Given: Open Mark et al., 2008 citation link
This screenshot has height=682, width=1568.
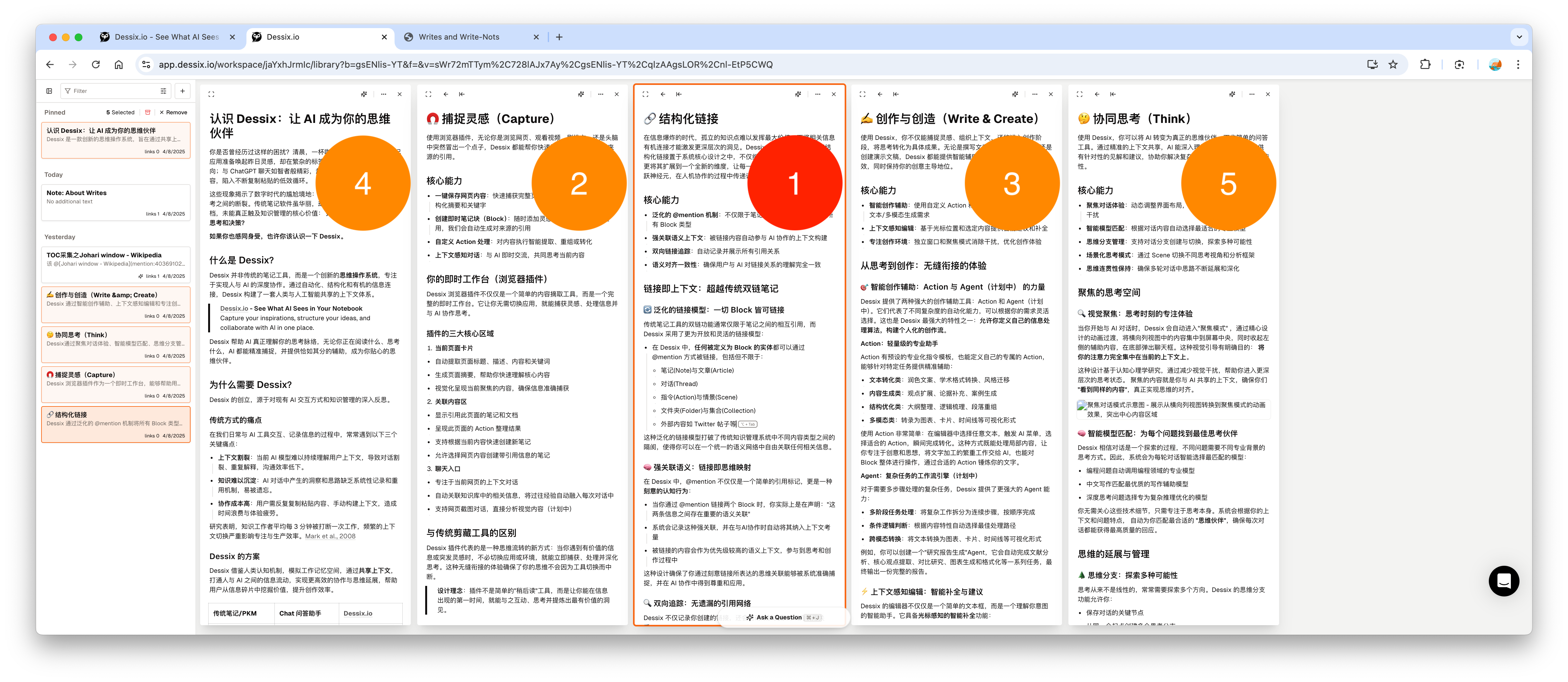Looking at the screenshot, I should [330, 536].
